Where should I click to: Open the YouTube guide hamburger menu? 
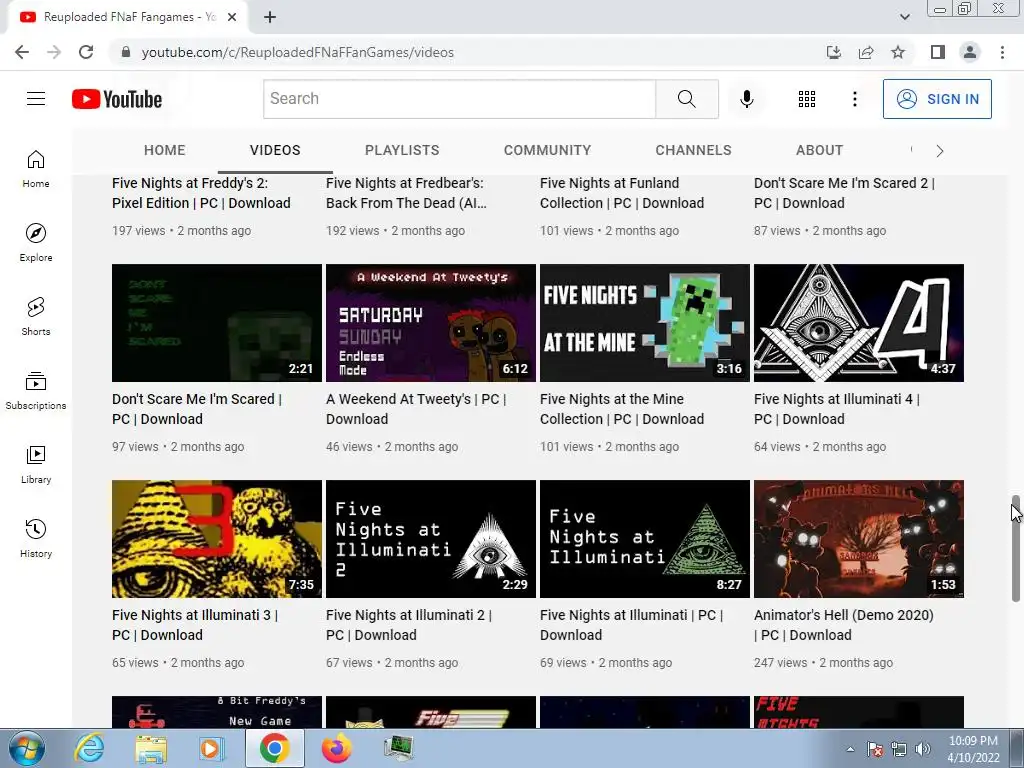(x=36, y=99)
